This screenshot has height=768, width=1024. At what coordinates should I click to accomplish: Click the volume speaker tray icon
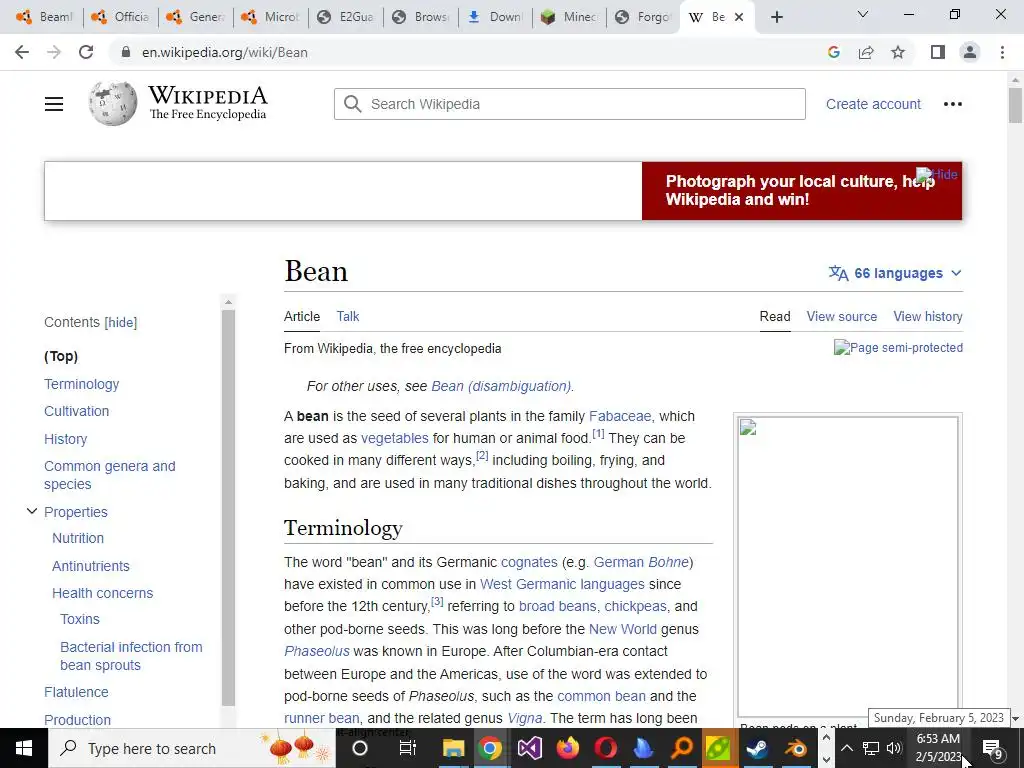(894, 748)
